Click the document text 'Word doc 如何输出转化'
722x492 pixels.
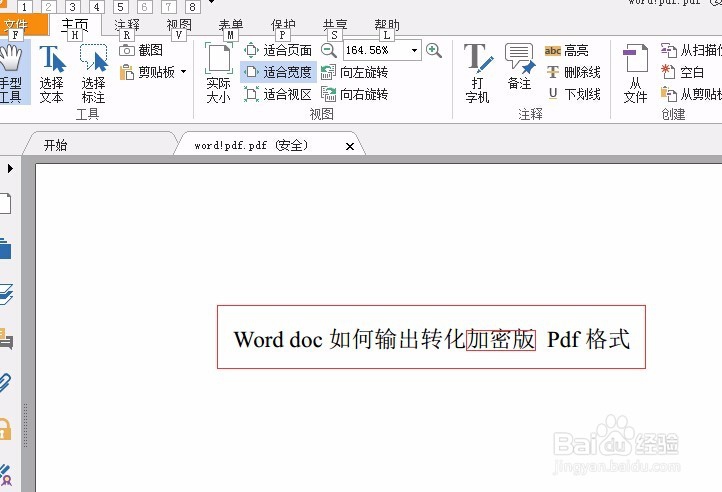pos(349,339)
